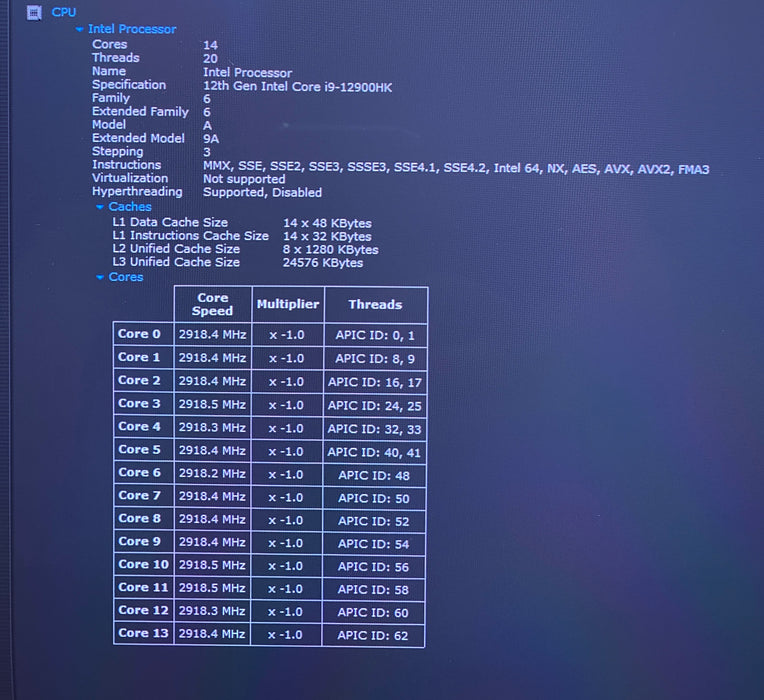The width and height of the screenshot is (764, 700).
Task: Click the APIC ID: 54 cell
Action: click(x=373, y=544)
